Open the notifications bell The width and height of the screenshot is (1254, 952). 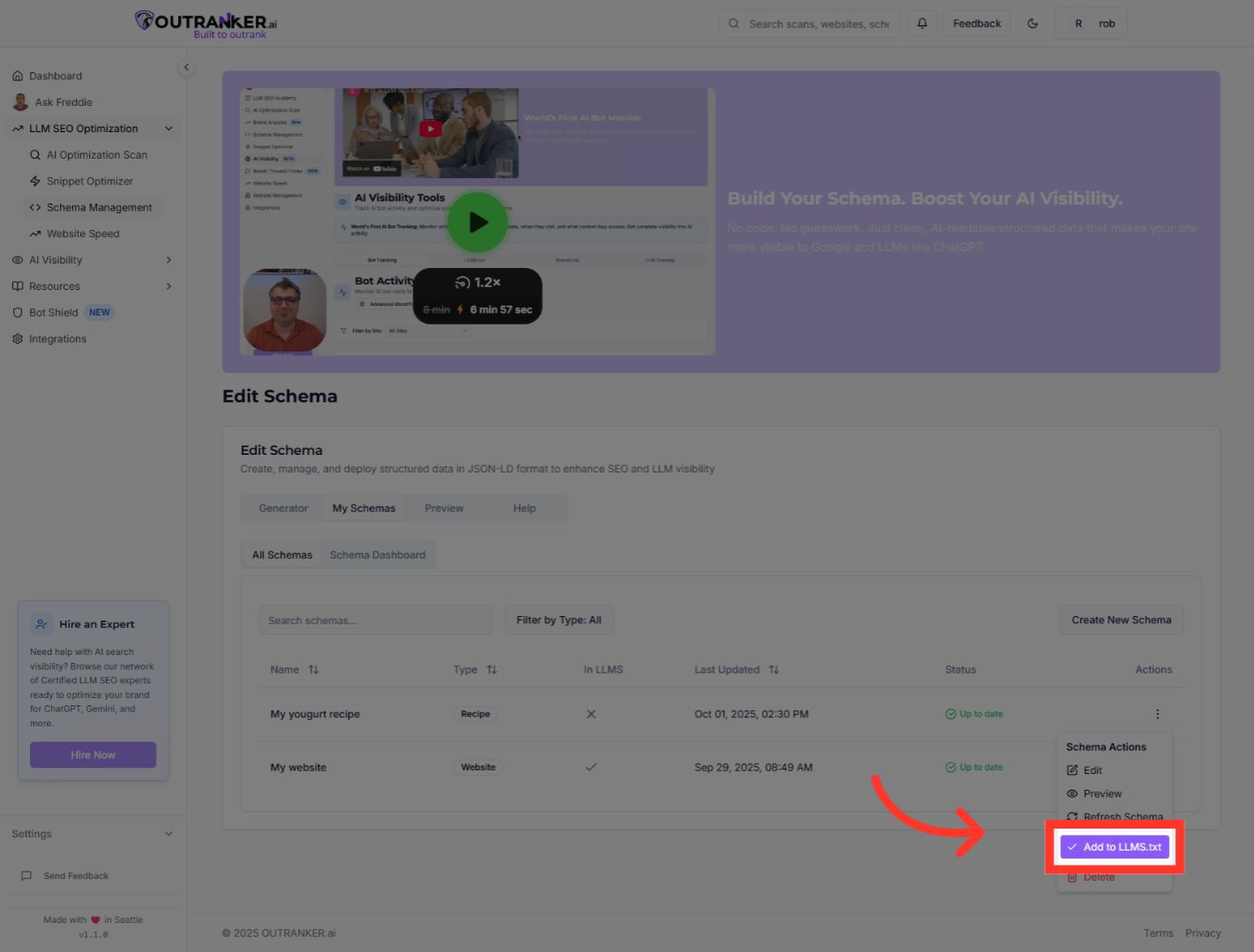(922, 23)
